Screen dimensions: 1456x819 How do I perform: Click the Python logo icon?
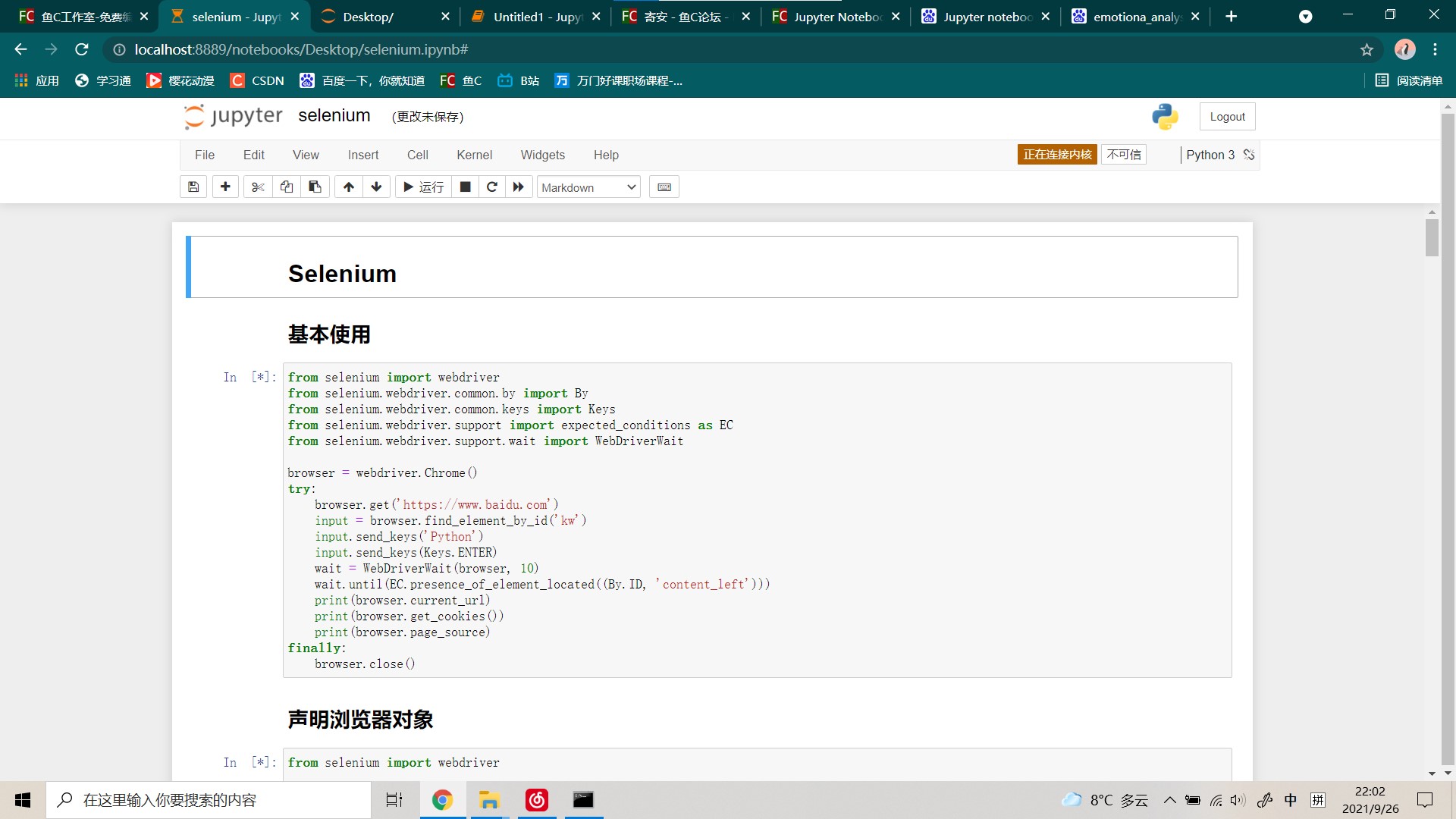[x=1165, y=117]
